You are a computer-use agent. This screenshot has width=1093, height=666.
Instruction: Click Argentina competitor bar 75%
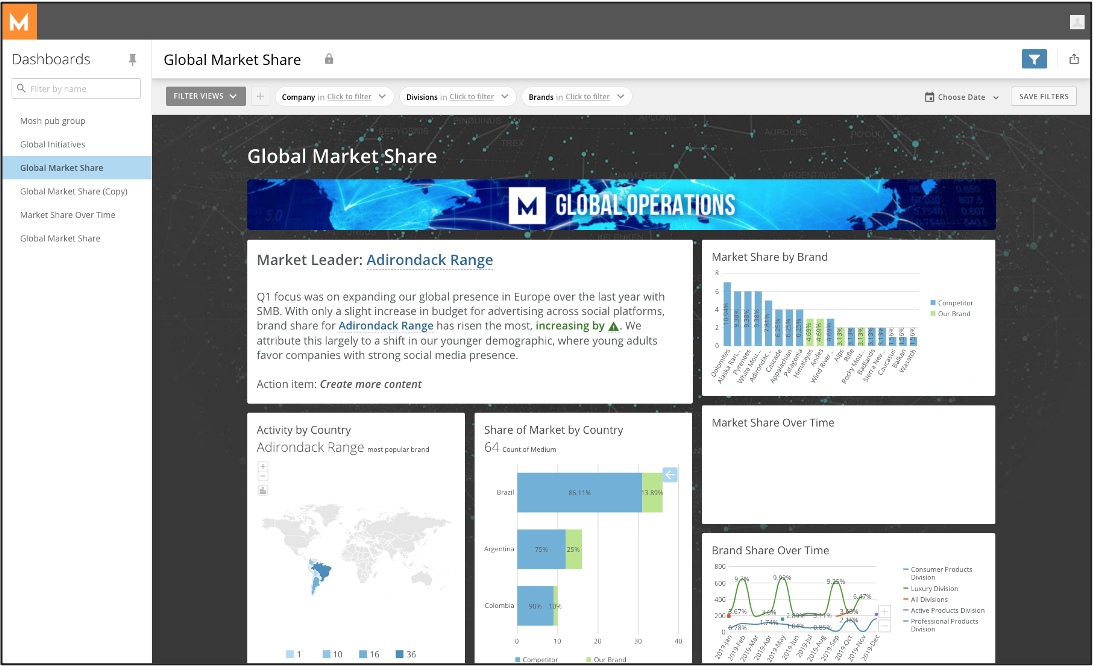[541, 550]
